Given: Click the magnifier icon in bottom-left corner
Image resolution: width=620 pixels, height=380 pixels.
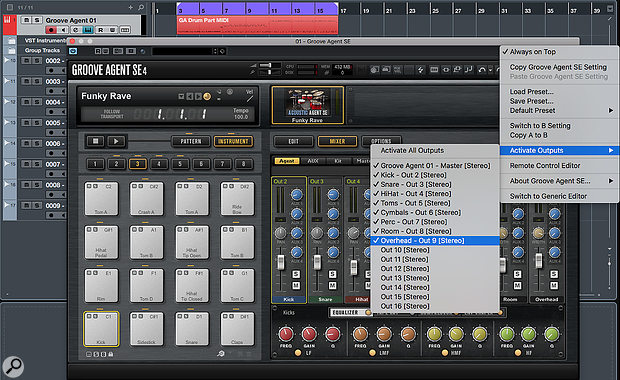Looking at the screenshot, I should coord(13,366).
